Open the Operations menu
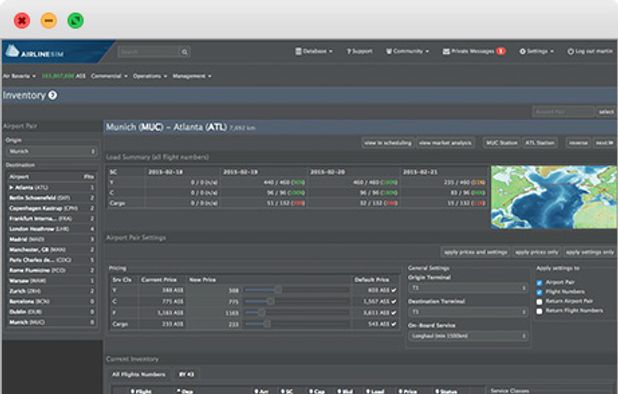618x394 pixels. (150, 76)
